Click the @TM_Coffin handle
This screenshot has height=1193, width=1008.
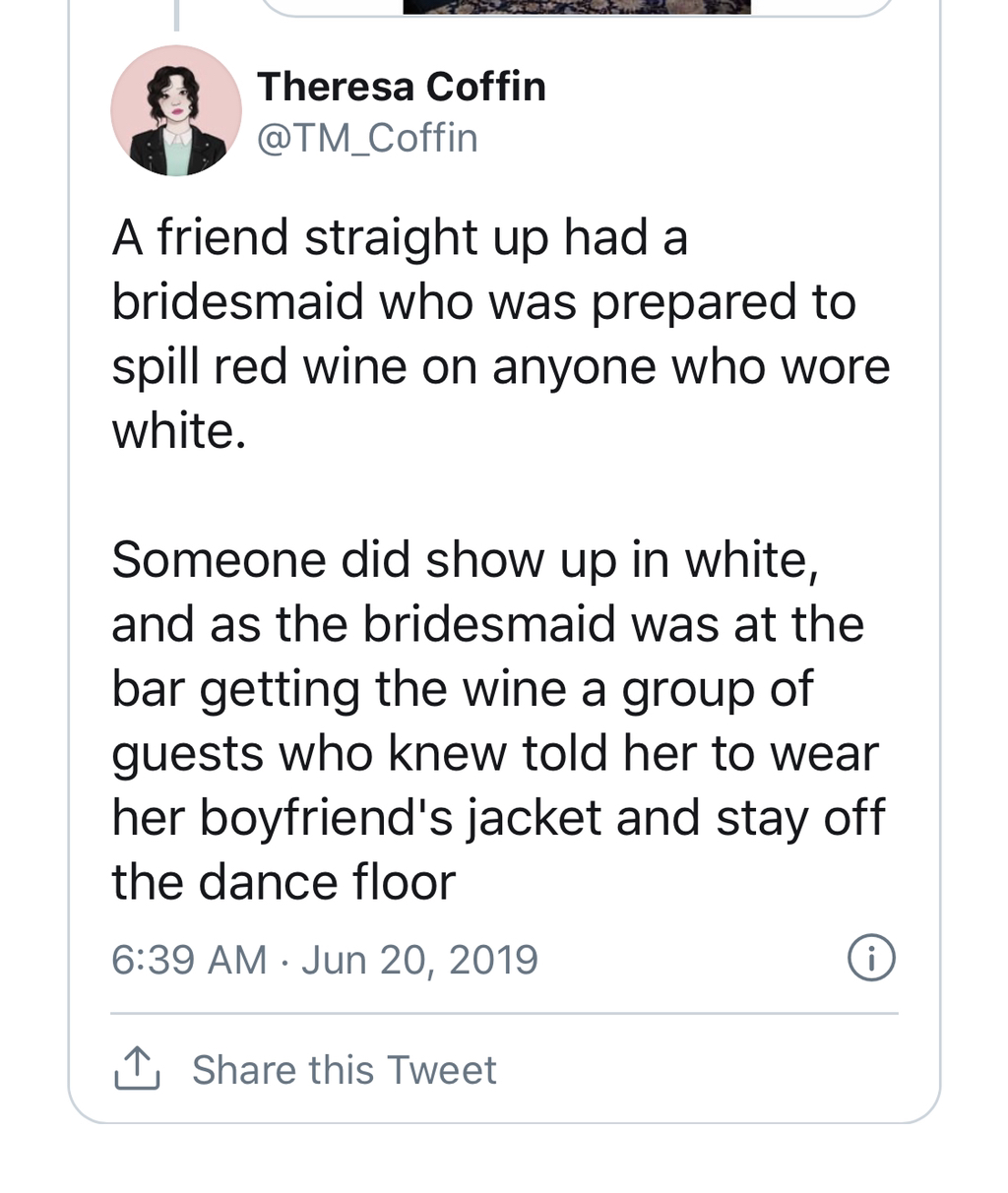pyautogui.click(x=367, y=138)
